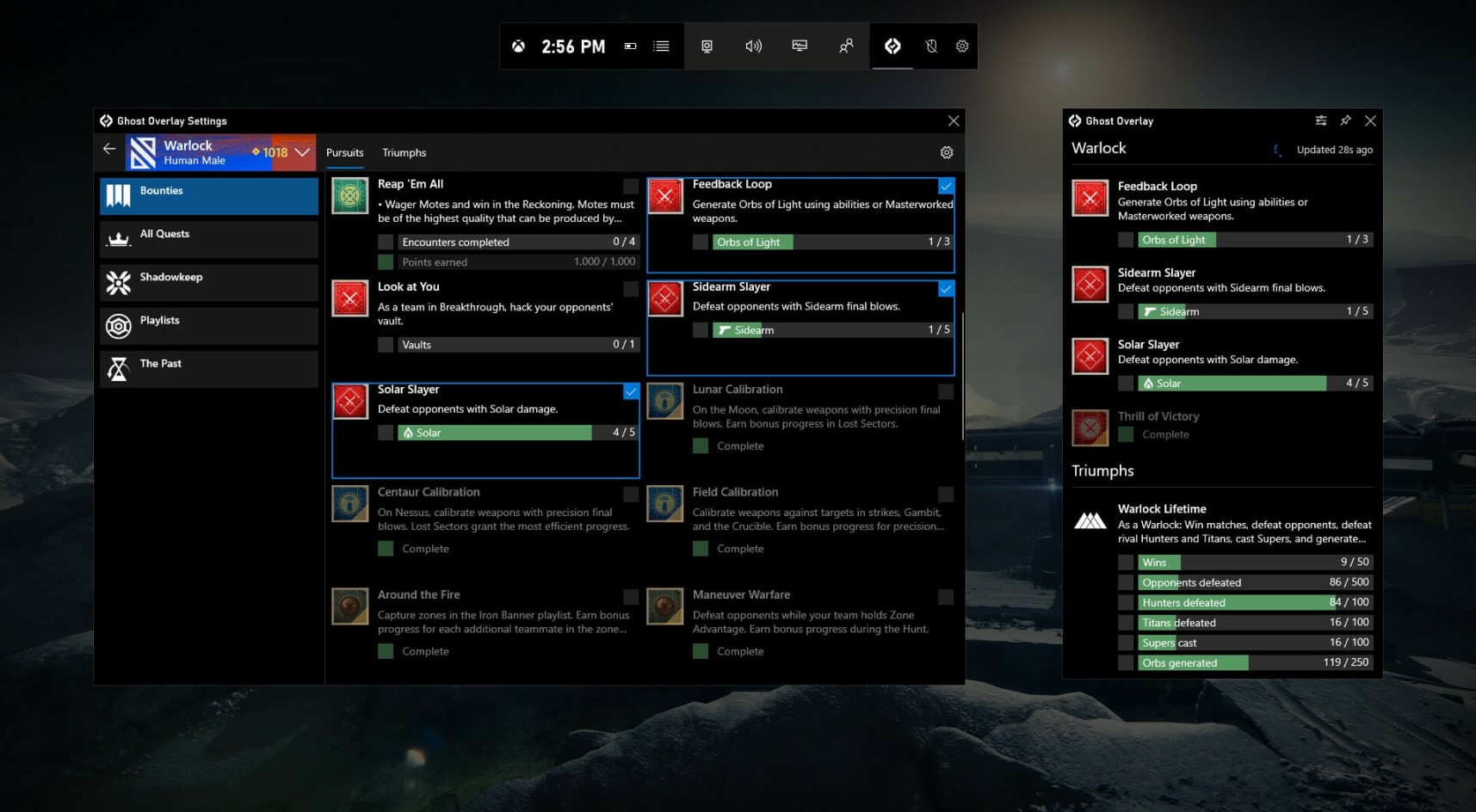Click the Encounters completed 0/4 bar
The height and width of the screenshot is (812, 1476).
(x=518, y=242)
